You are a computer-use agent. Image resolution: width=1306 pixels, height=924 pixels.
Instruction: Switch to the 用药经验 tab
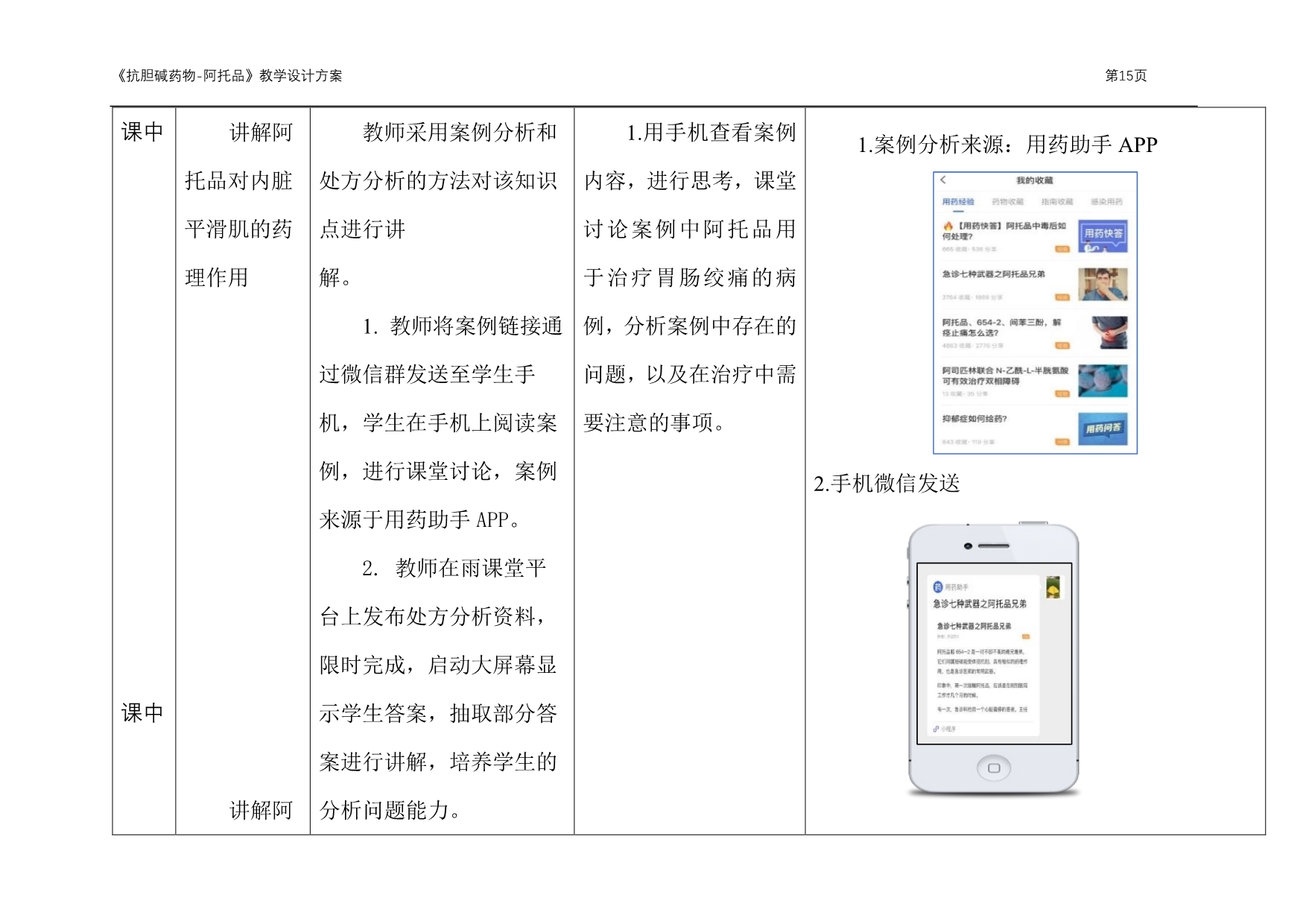(958, 202)
